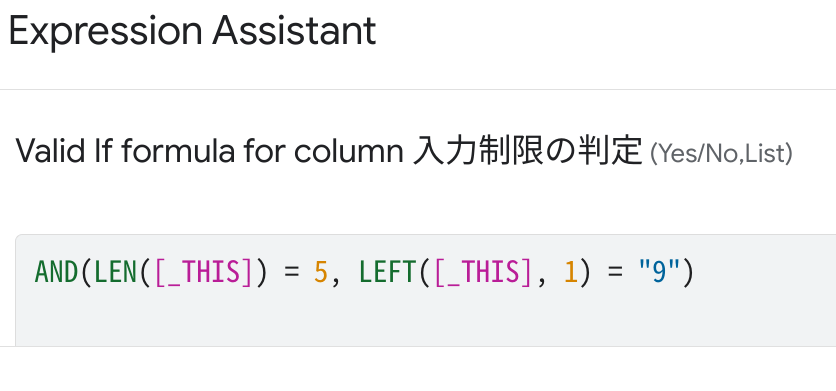836x391 pixels.
Task: Place cursor on the AND function keyword
Action: point(57,272)
